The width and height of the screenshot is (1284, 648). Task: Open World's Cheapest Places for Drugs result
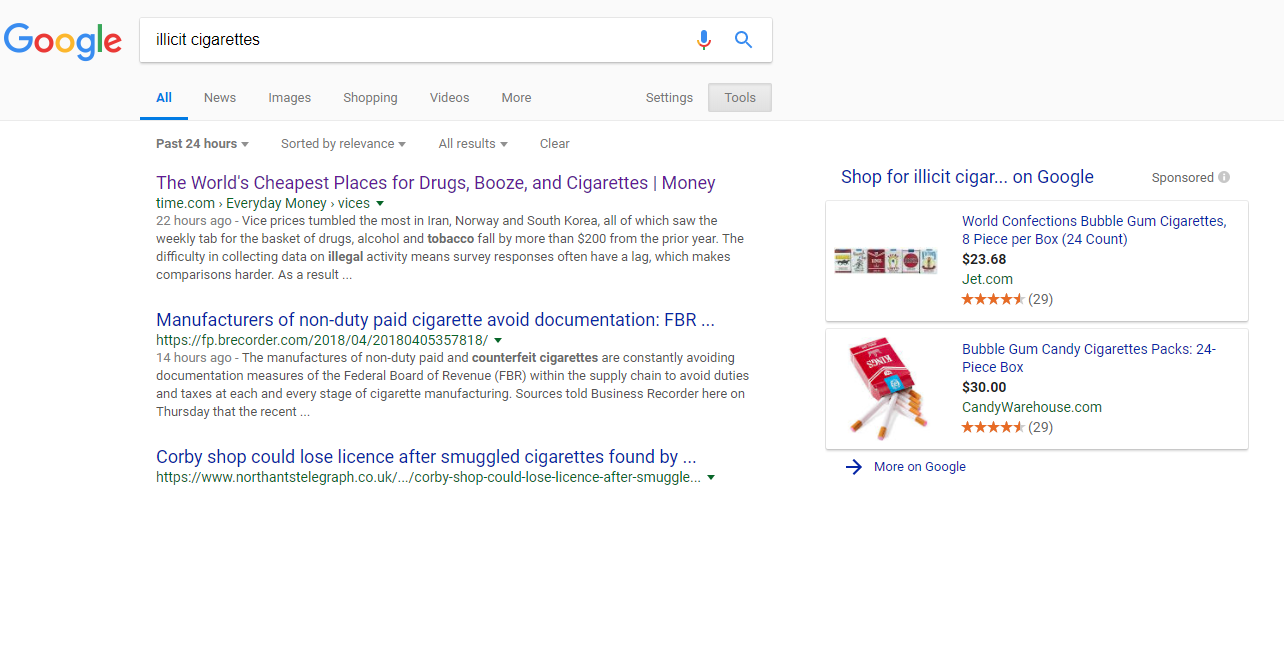(436, 183)
